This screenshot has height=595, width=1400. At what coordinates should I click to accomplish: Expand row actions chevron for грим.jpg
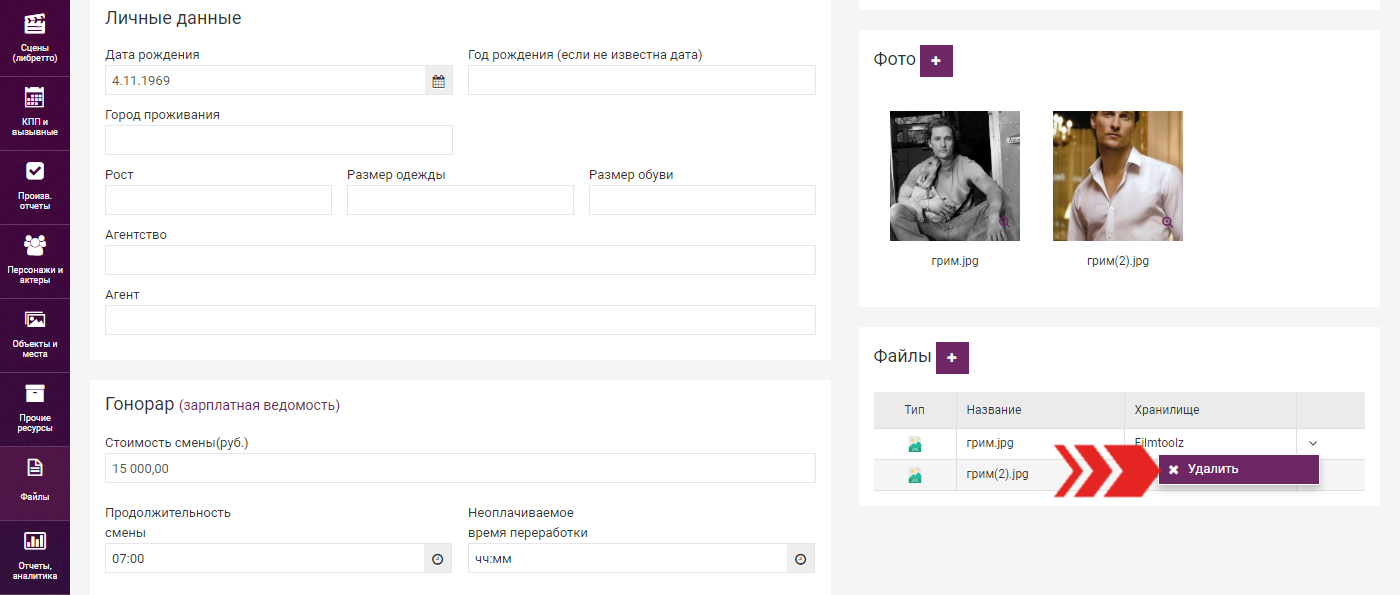coord(1313,443)
